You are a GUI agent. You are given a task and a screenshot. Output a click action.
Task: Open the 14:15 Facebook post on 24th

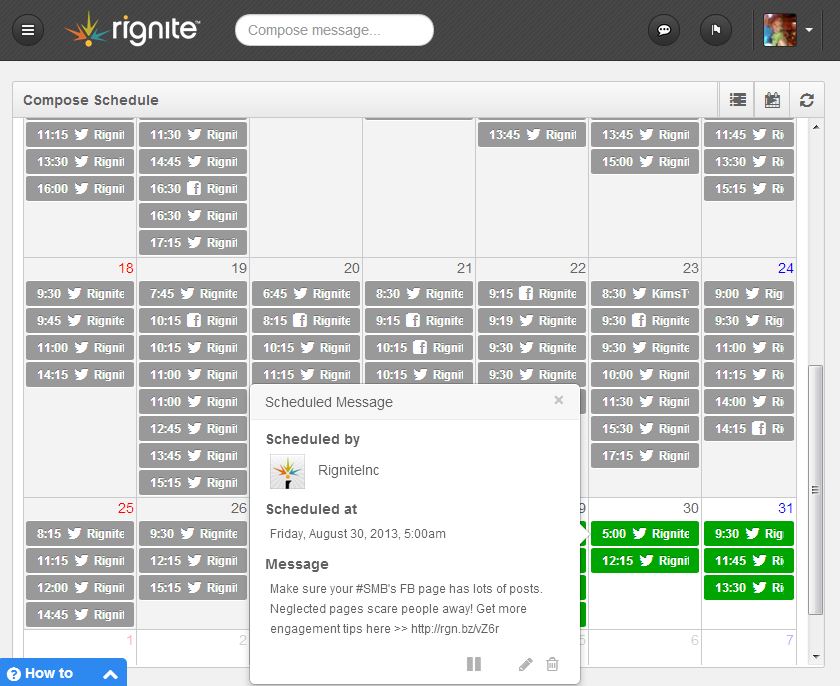click(x=749, y=428)
